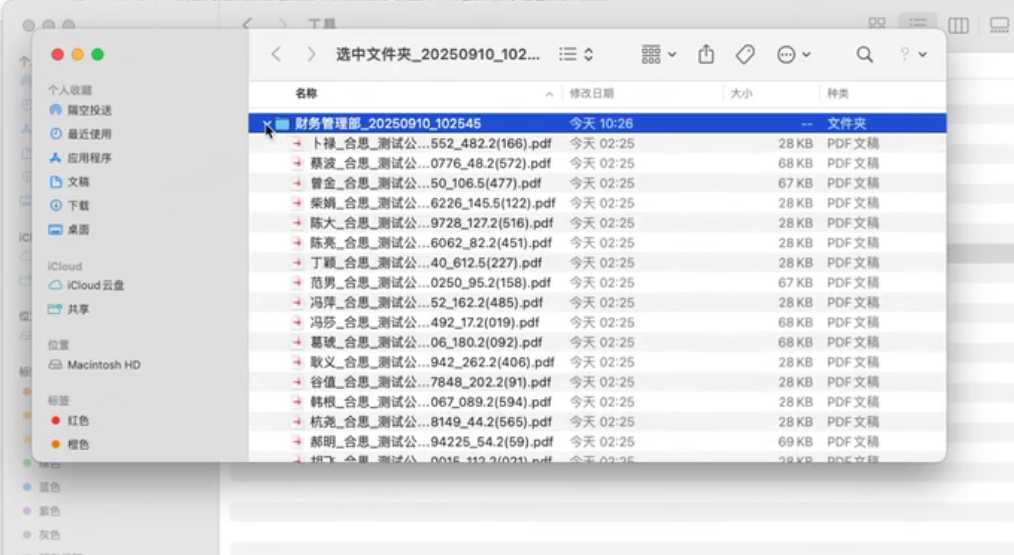
Task: Open the more actions ellipsis menu
Action: tap(793, 55)
